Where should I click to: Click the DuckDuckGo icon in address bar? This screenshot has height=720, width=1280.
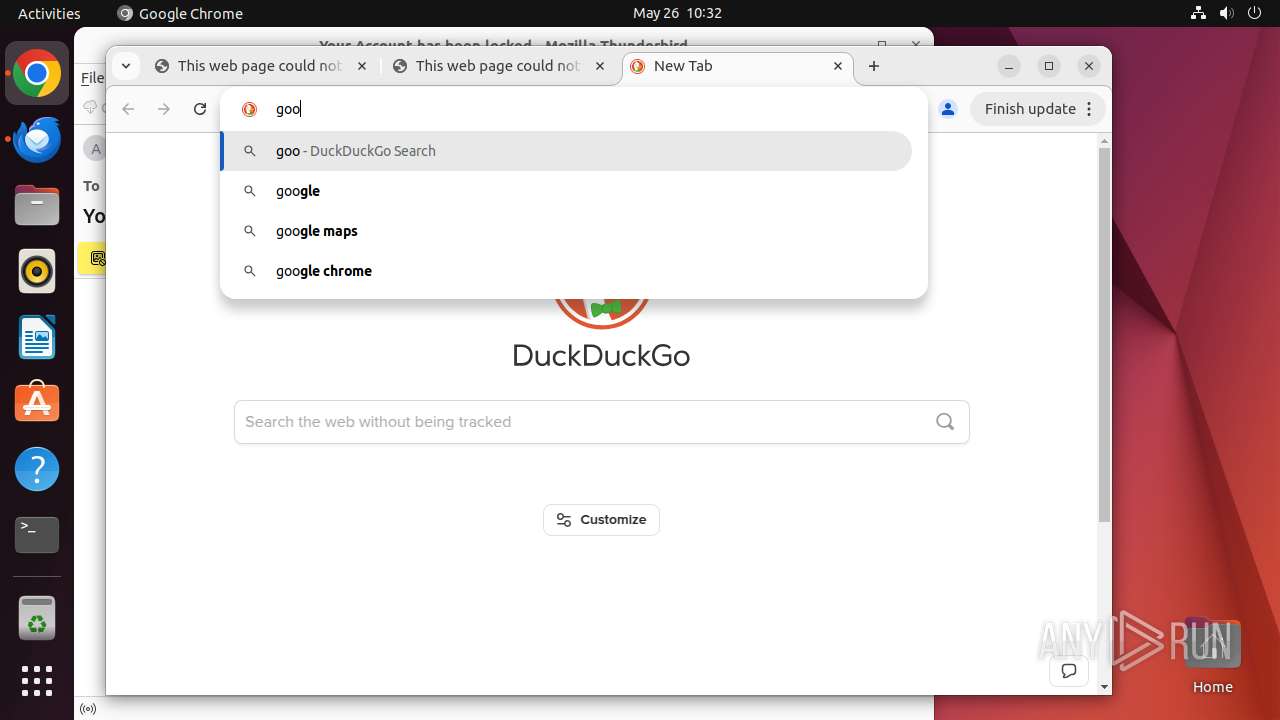click(250, 109)
